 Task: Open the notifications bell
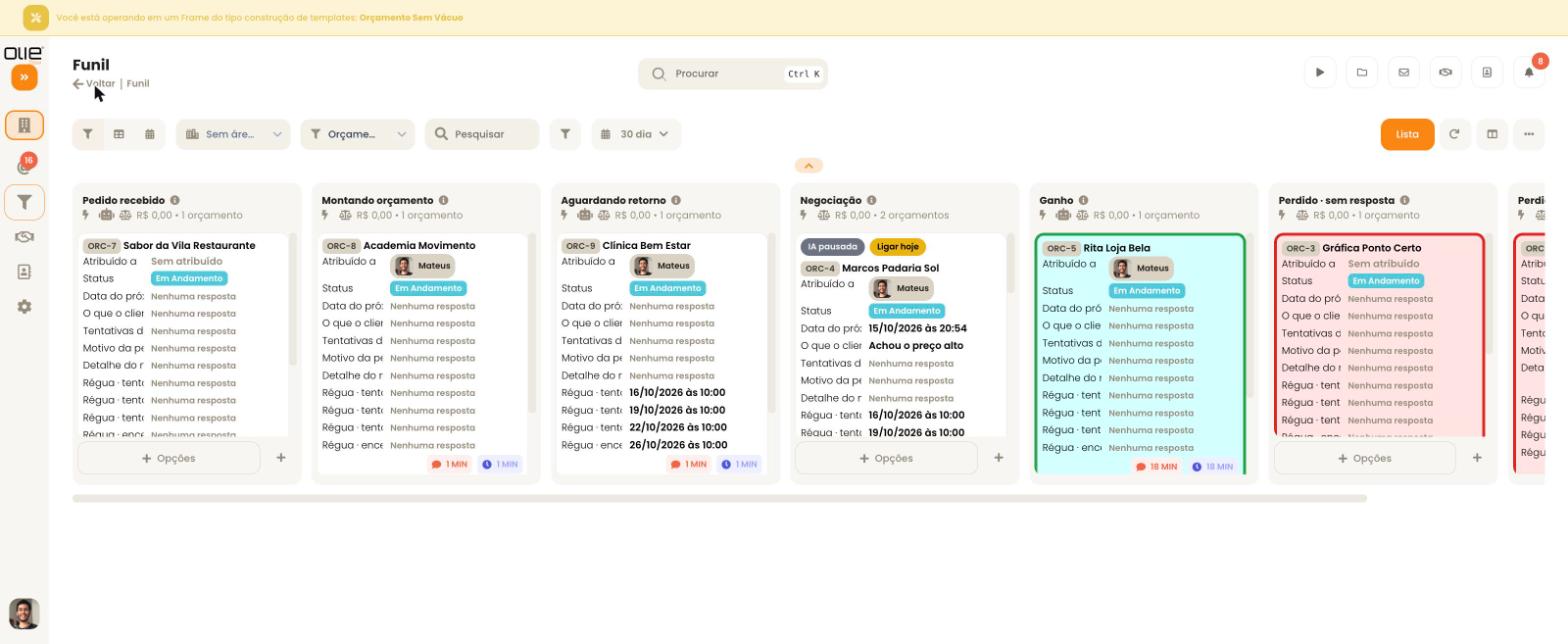click(1529, 73)
